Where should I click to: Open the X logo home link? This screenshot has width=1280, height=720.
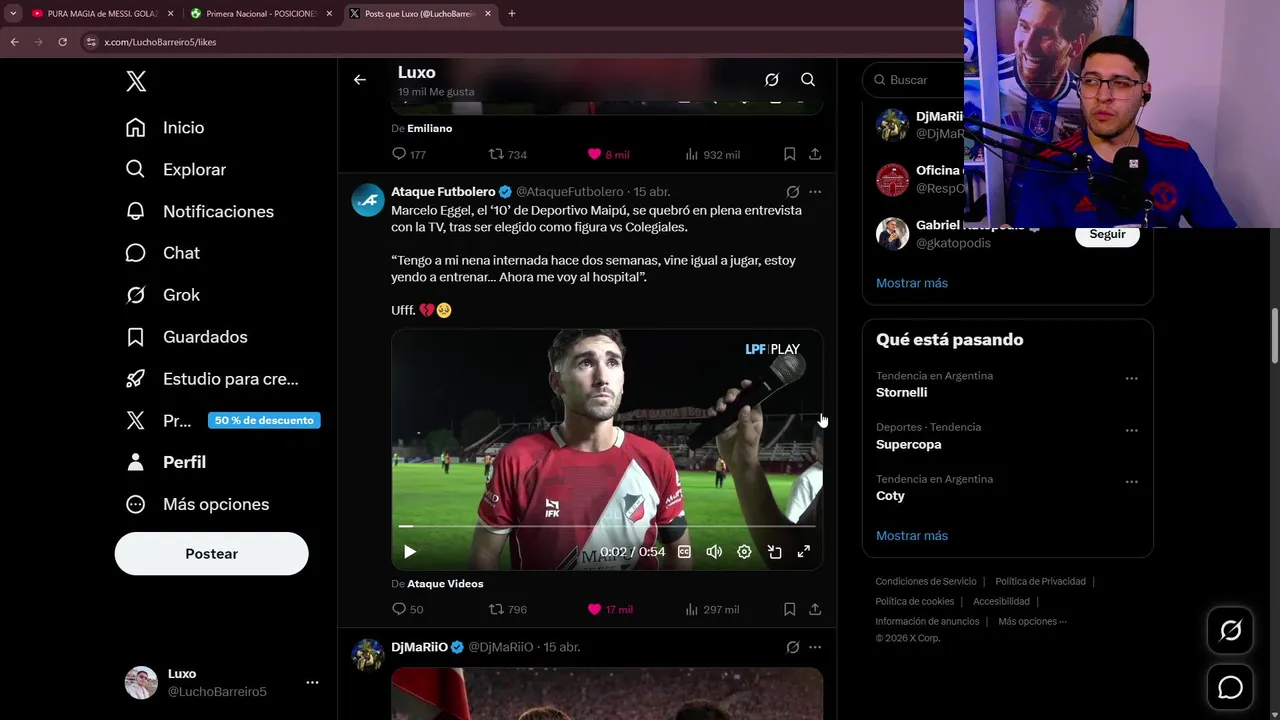pyautogui.click(x=136, y=81)
